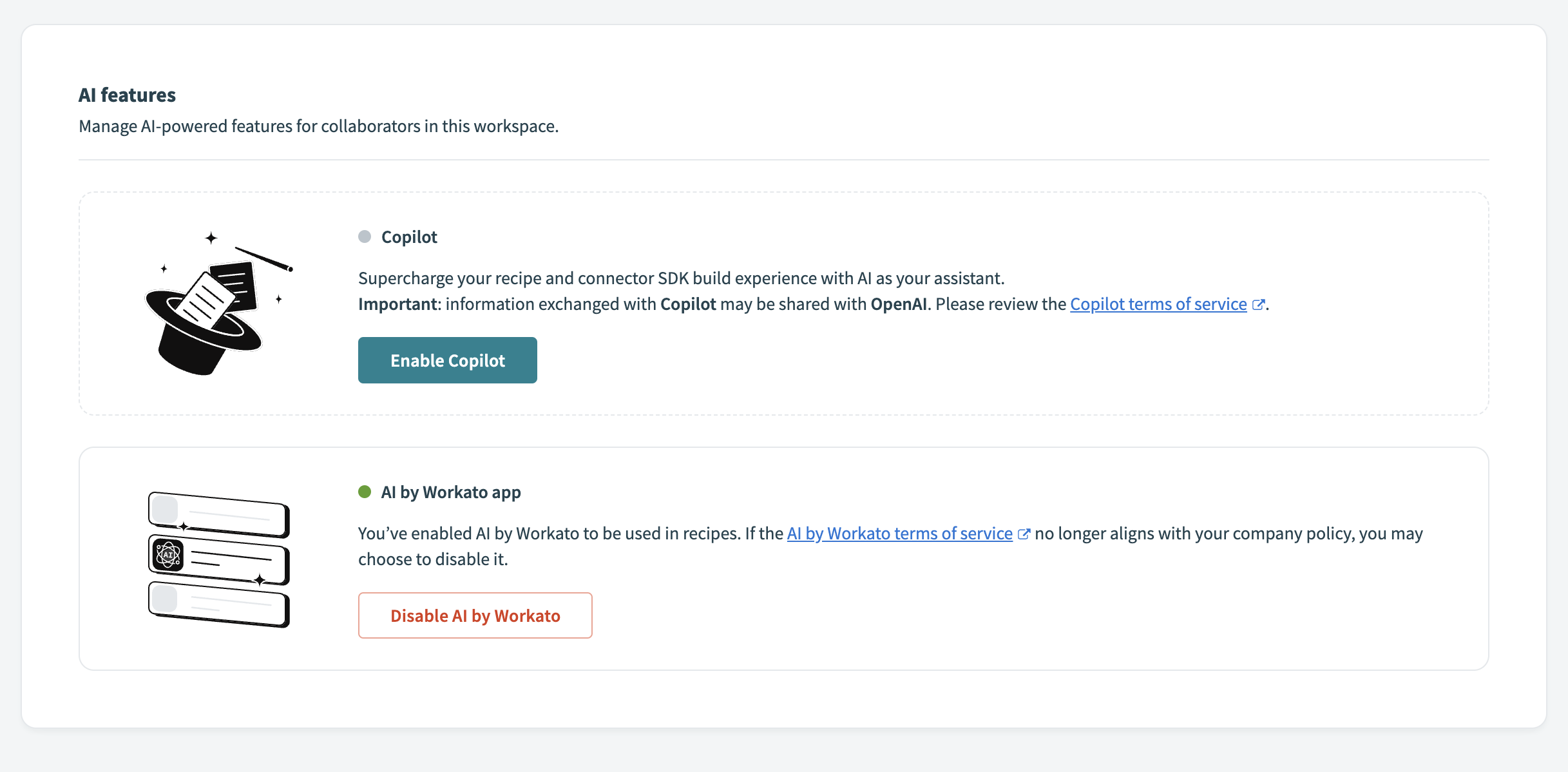Click the gray status dot beside Copilot
This screenshot has height=772, width=1568.
[x=365, y=236]
